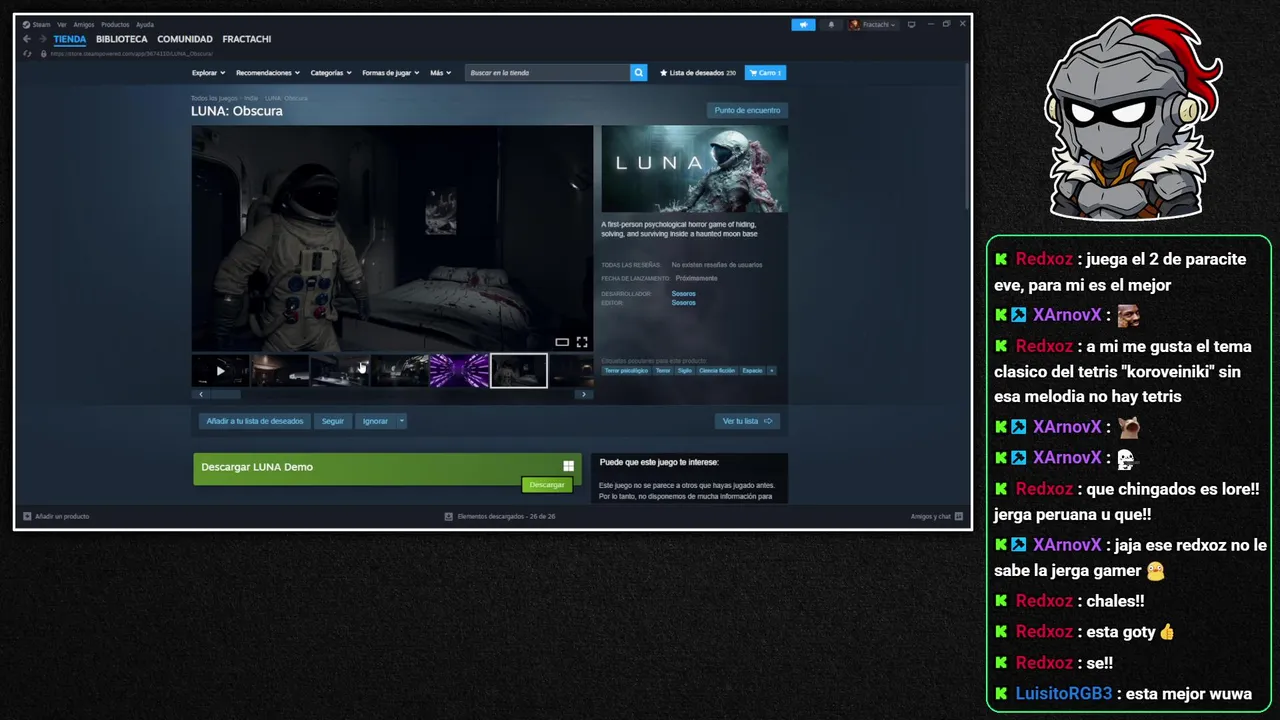Click the green Descargar button
The width and height of the screenshot is (1280, 720).
[547, 485]
